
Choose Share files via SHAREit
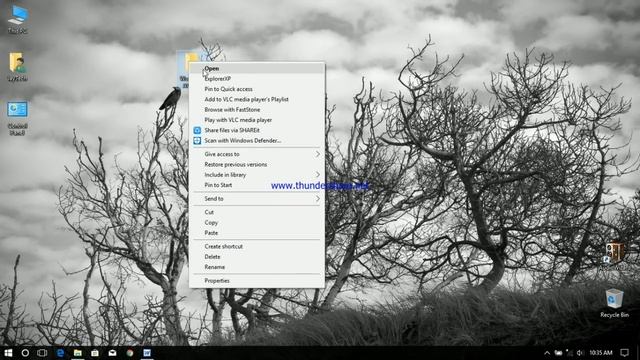[x=257, y=130]
